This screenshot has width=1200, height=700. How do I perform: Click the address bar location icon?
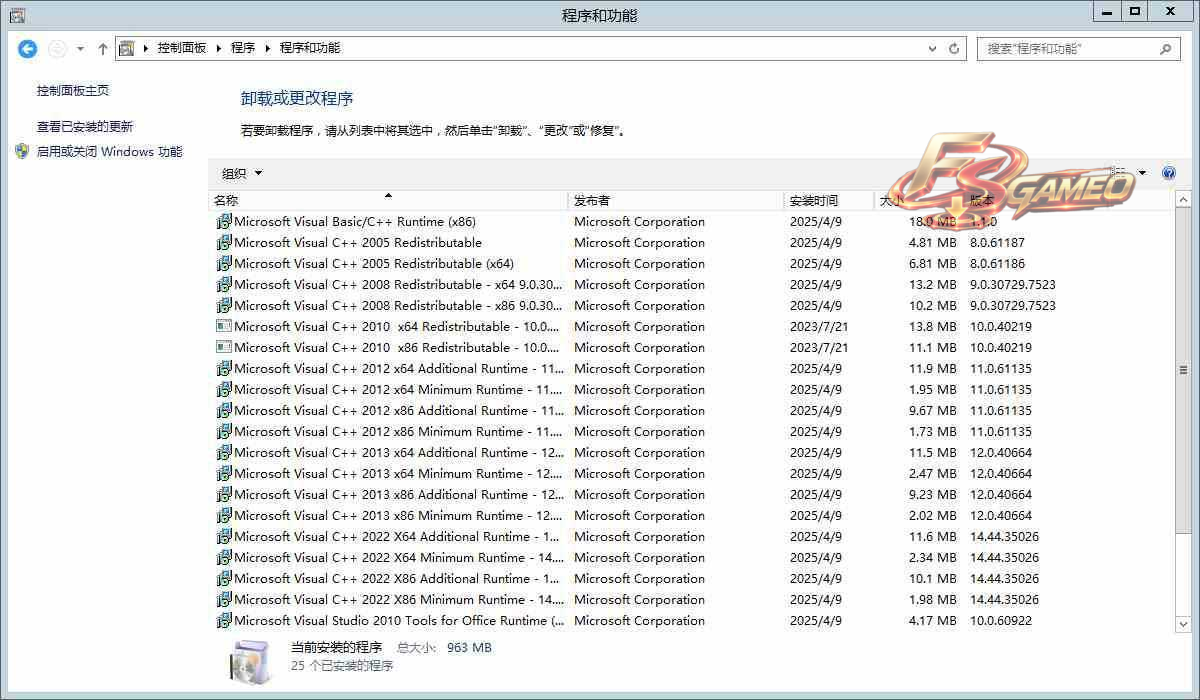(x=127, y=48)
